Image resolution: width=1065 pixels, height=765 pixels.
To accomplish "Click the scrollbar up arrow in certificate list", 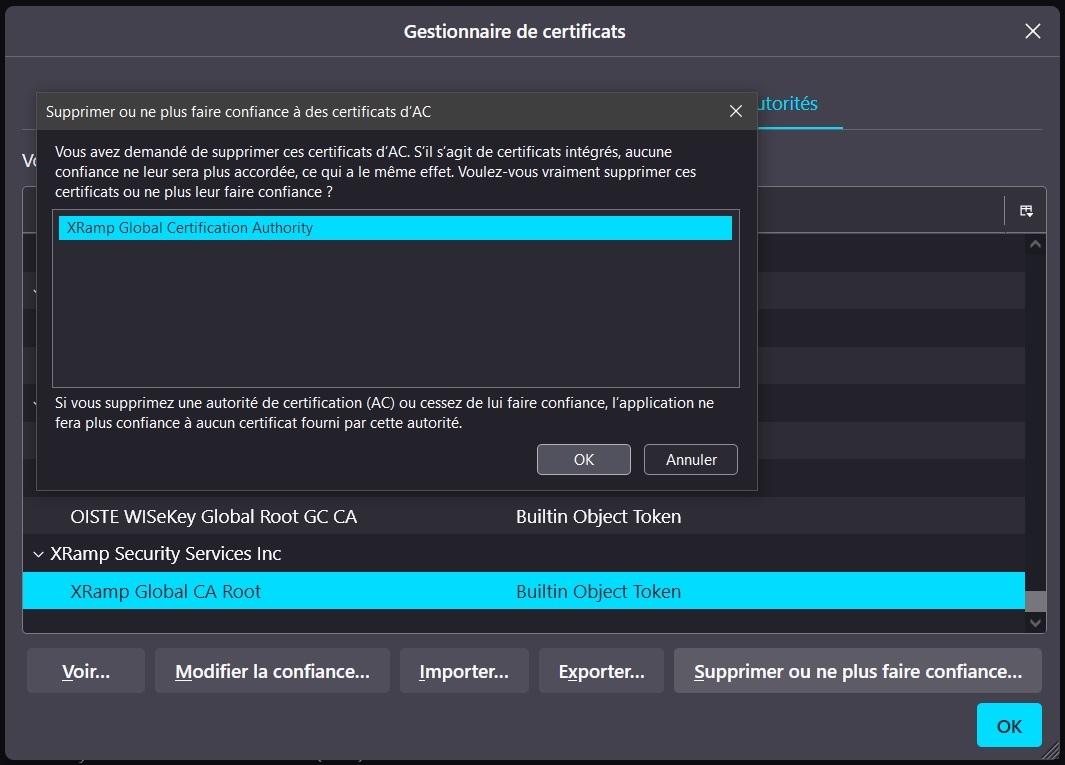I will coord(1035,244).
